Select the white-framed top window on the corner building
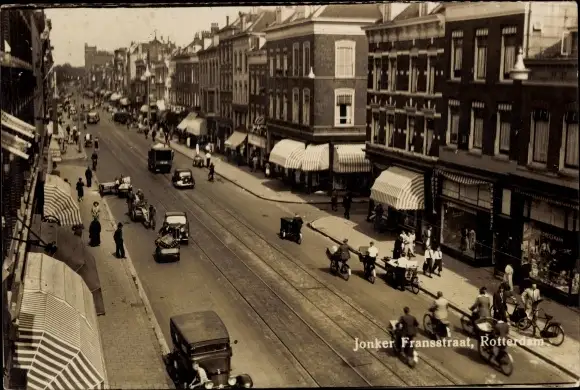Image resolution: width=580 pixels, height=390 pixels. click(x=345, y=59)
